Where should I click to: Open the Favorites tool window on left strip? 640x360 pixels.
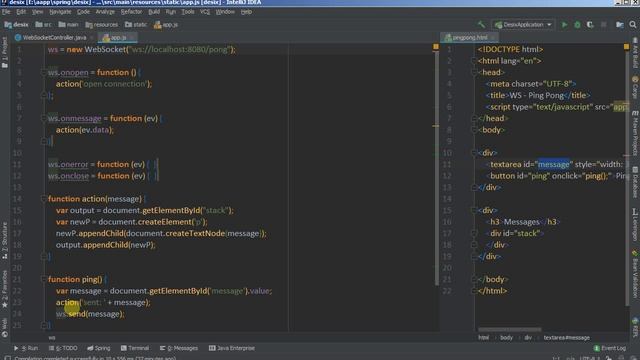[4, 289]
